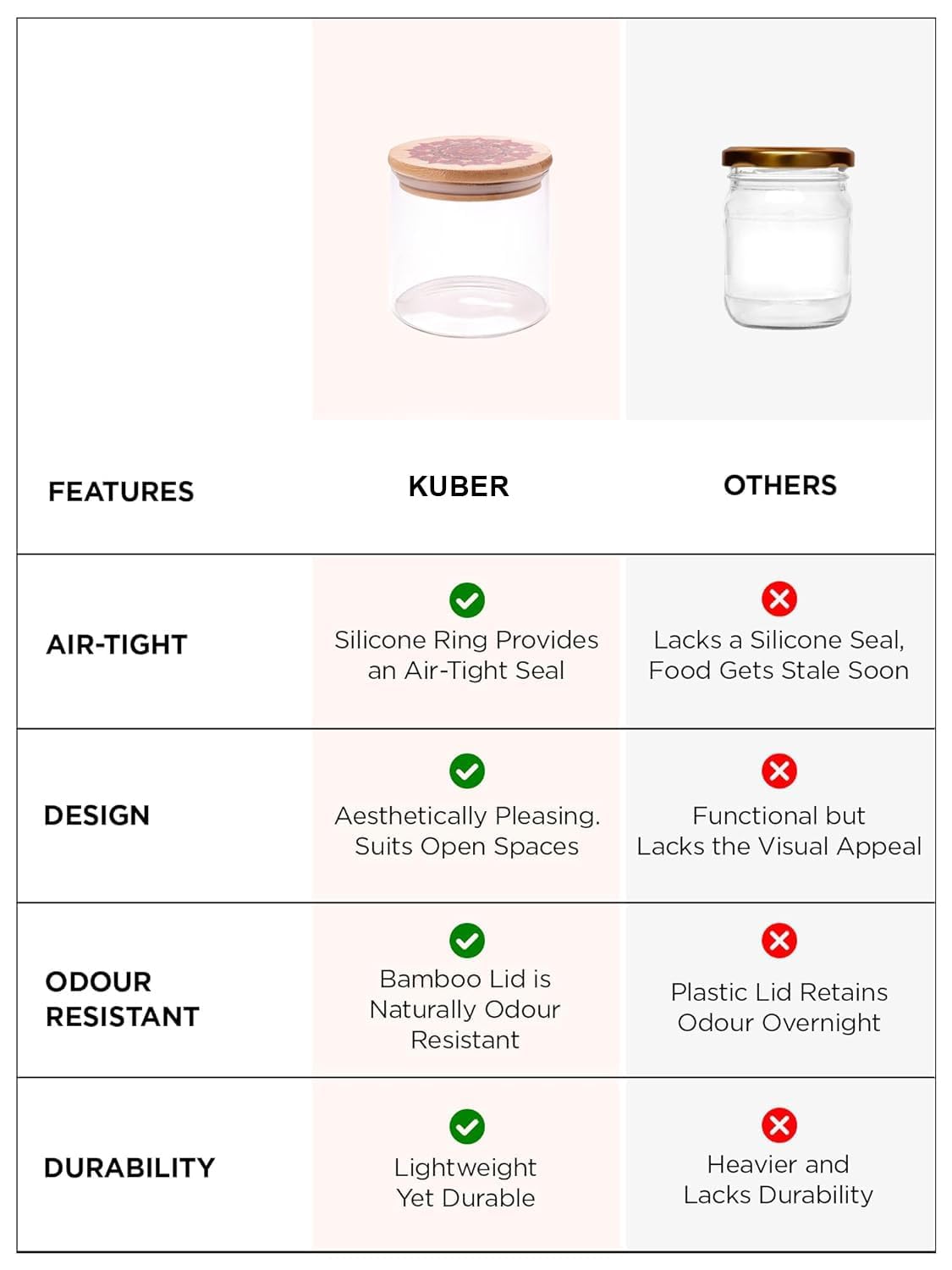Select the gold-lid glass jar image

pyautogui.click(x=787, y=237)
